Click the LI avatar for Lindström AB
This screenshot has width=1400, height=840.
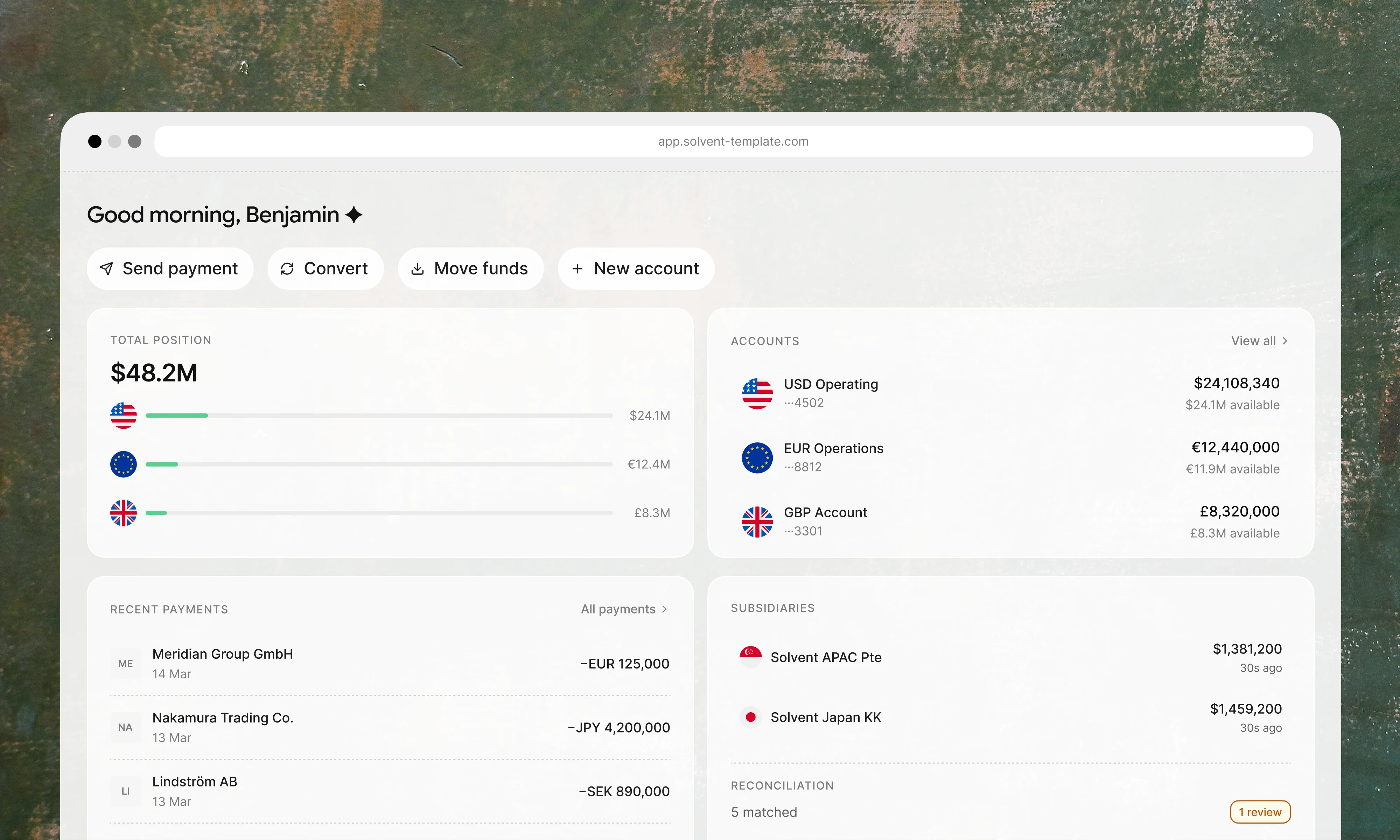click(x=126, y=791)
